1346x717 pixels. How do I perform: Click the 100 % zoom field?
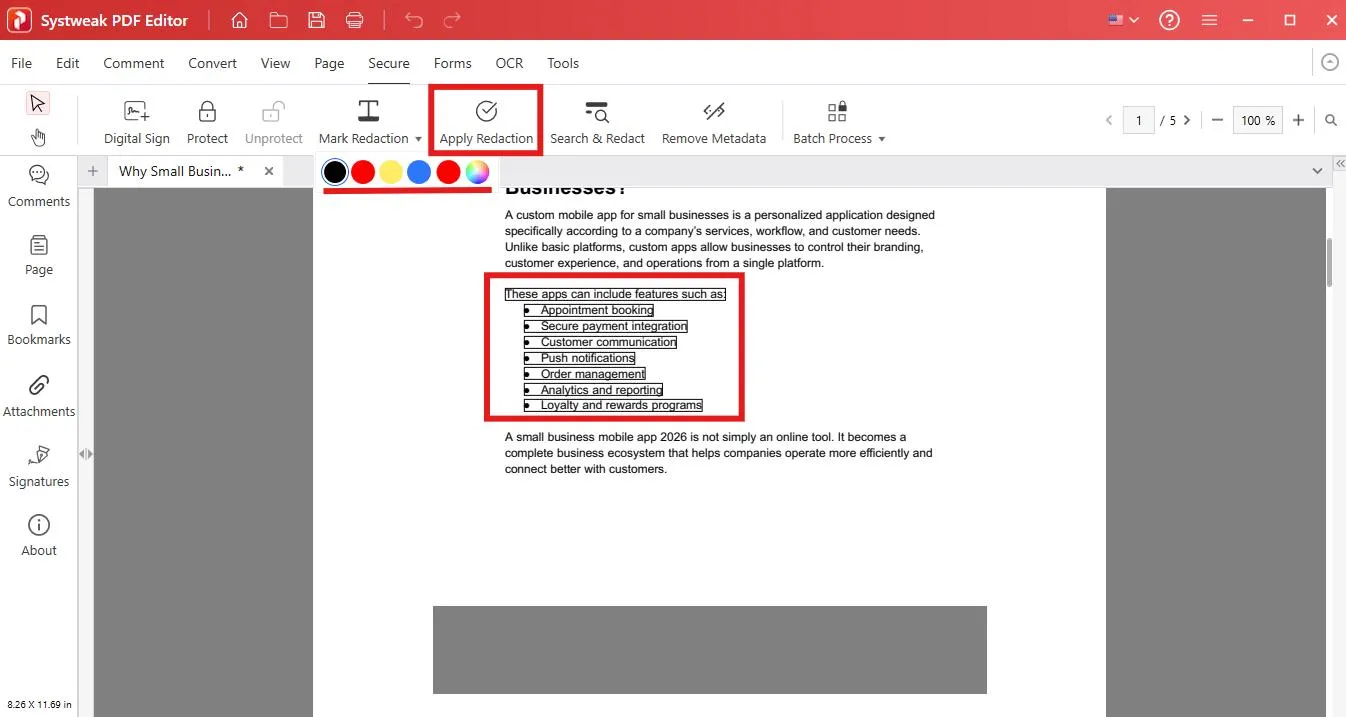(1258, 120)
